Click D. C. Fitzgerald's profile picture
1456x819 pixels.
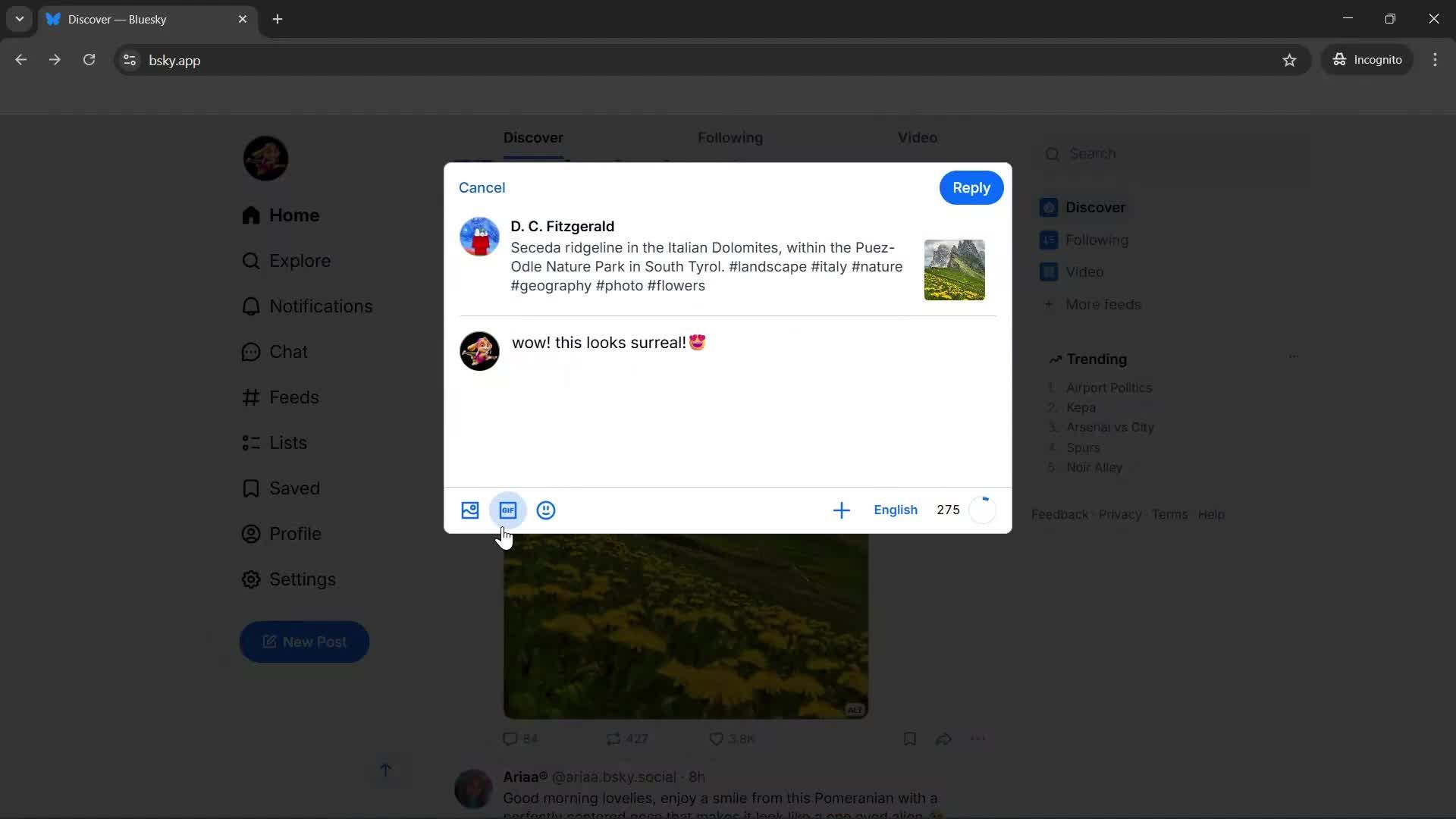[x=479, y=237]
